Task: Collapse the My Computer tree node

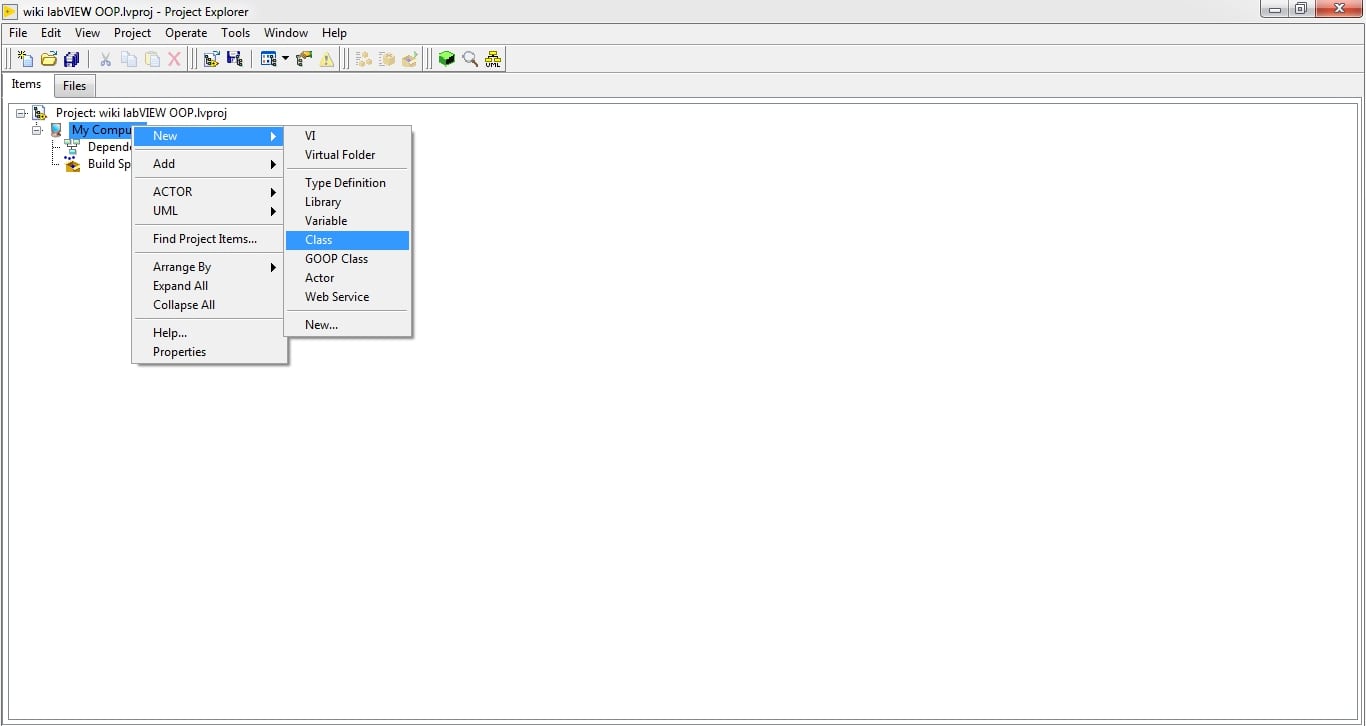Action: [x=37, y=130]
